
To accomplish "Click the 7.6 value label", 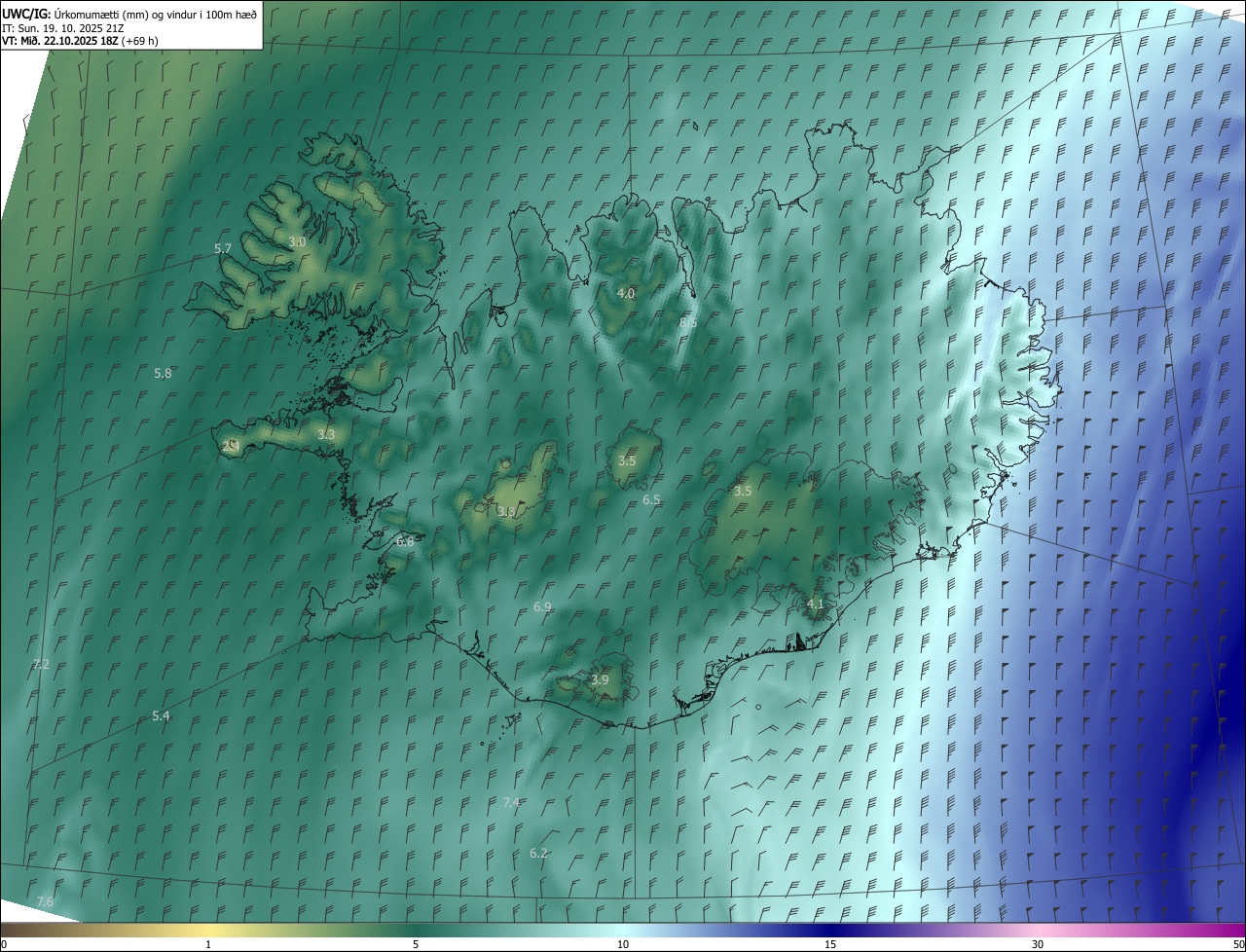I will [45, 901].
